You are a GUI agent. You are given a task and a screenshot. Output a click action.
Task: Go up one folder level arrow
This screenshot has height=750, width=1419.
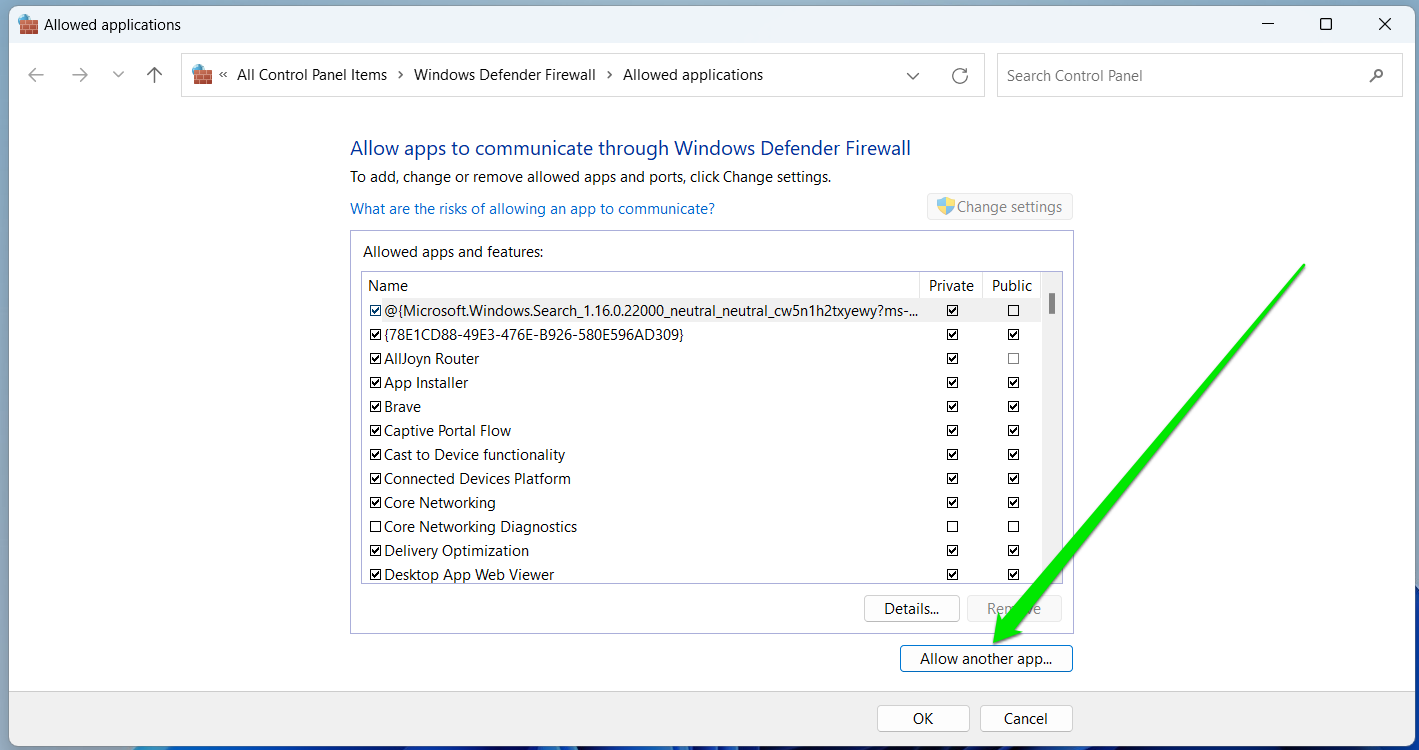154,75
